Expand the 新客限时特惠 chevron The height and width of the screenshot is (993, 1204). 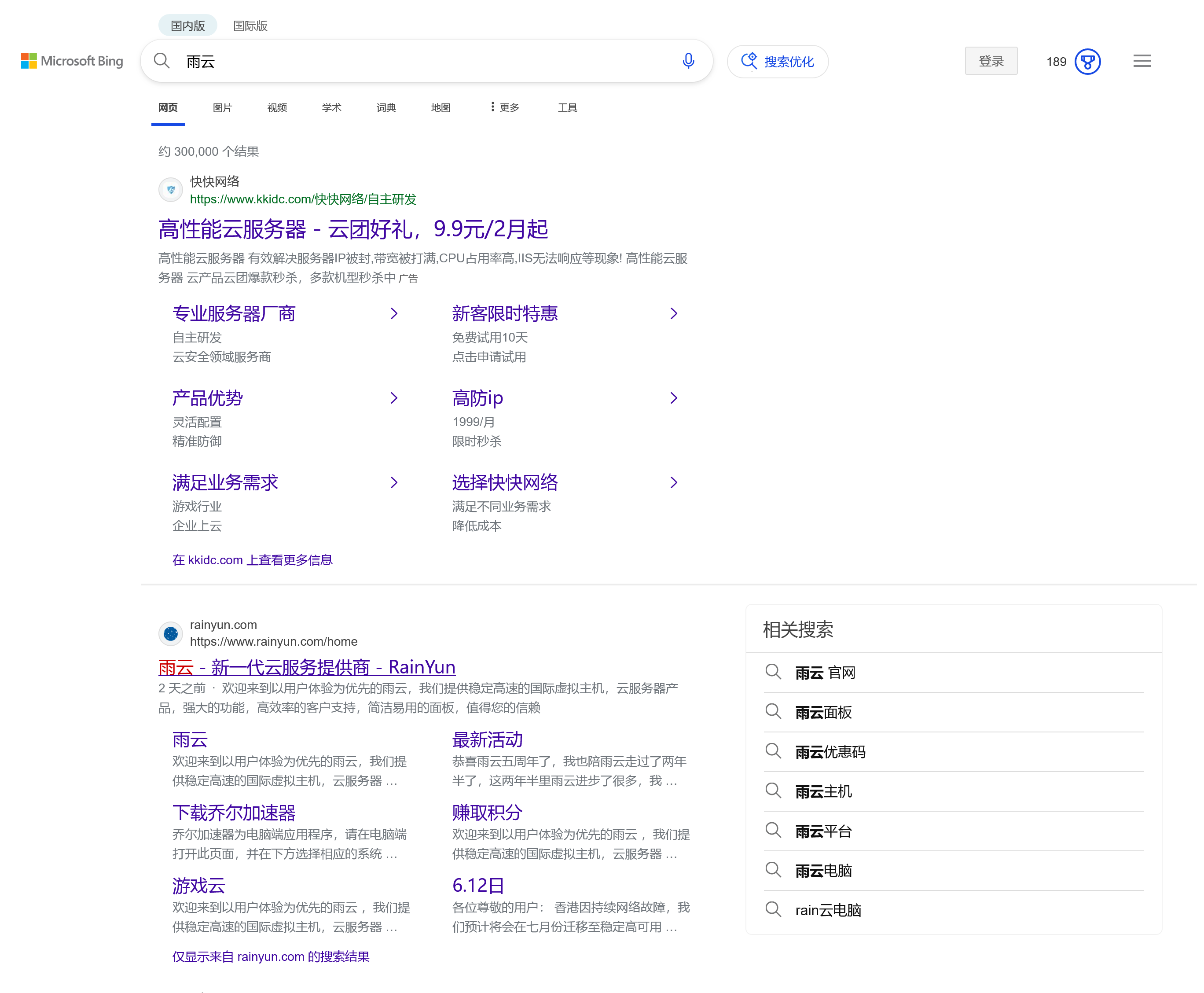(x=673, y=313)
